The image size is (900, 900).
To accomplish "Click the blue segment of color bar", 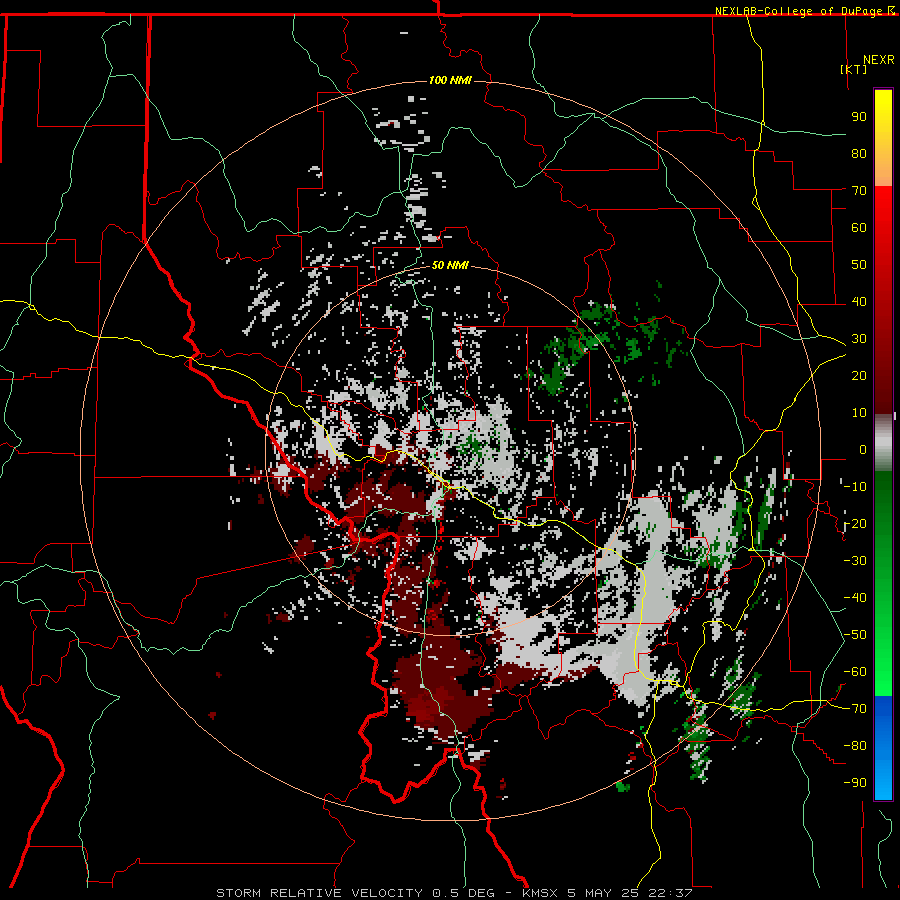I will pyautogui.click(x=883, y=747).
